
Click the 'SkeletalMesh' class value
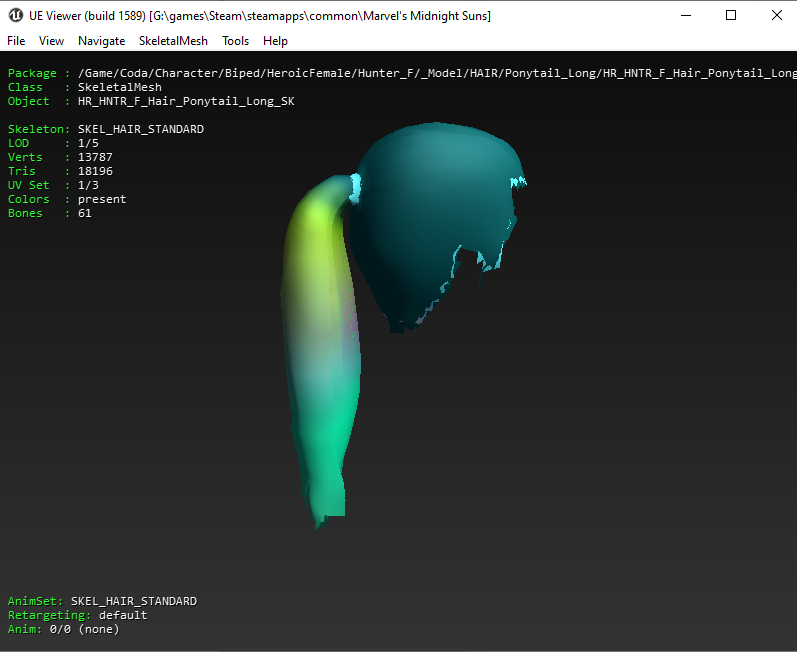click(x=119, y=87)
